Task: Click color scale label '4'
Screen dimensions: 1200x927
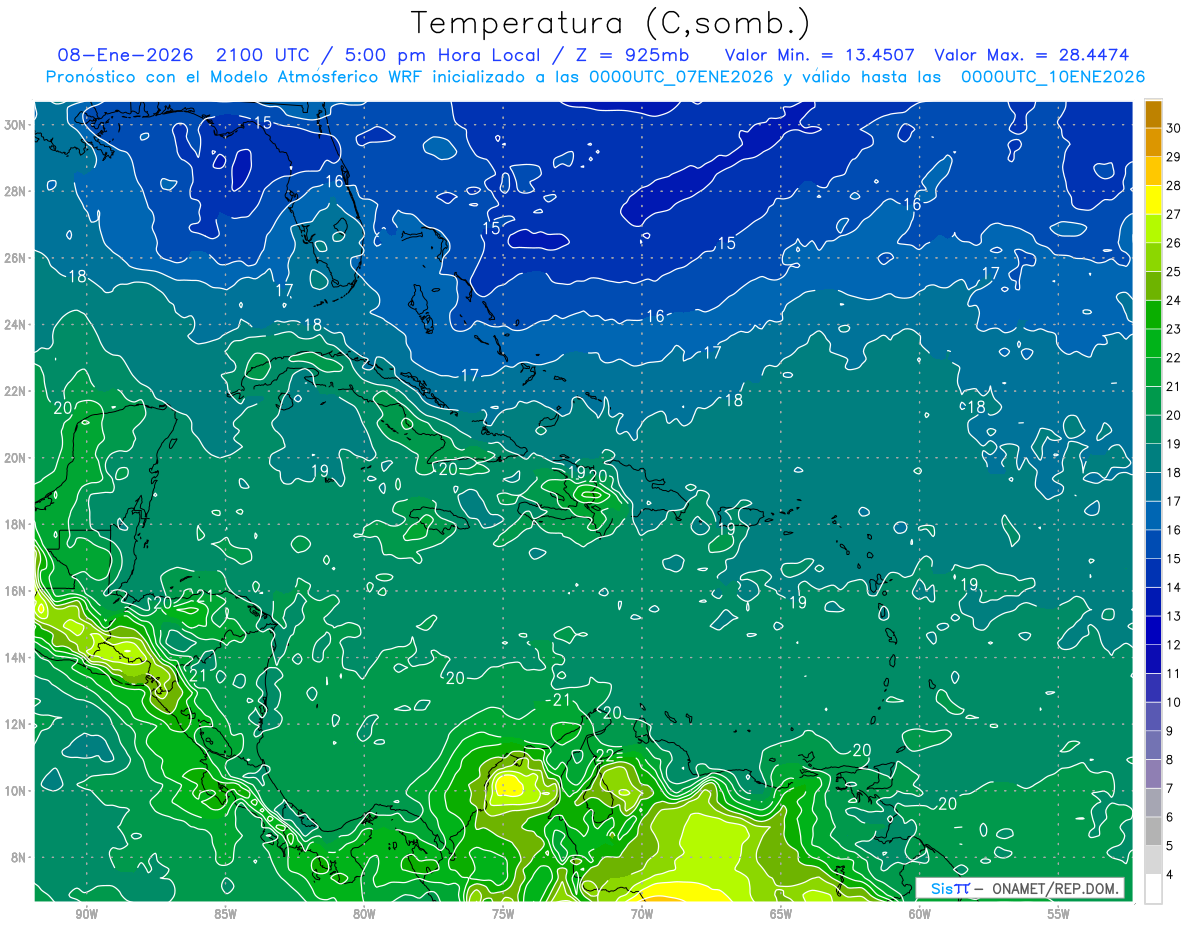Action: coord(1170,875)
